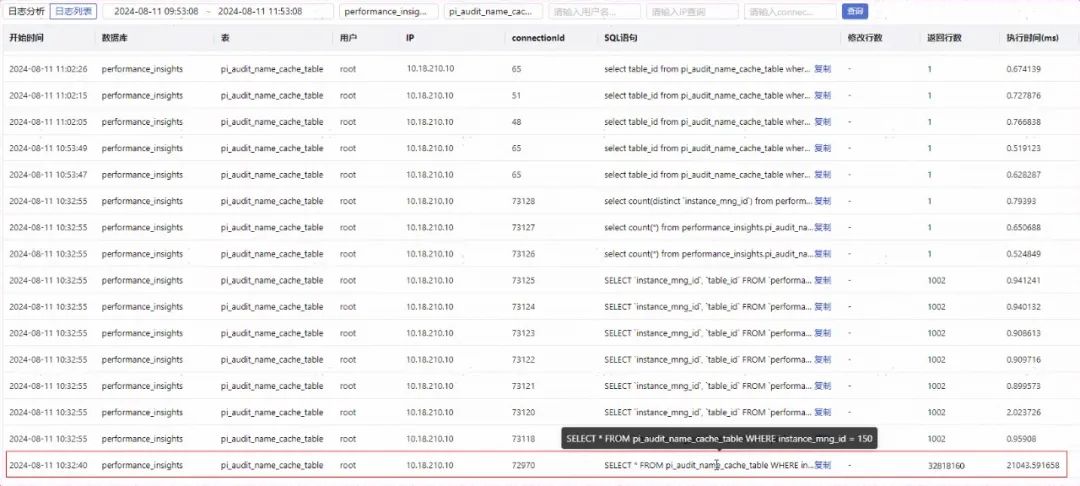The height and width of the screenshot is (486, 1080).
Task: Click the 修改行数 column header
Action: (865, 39)
